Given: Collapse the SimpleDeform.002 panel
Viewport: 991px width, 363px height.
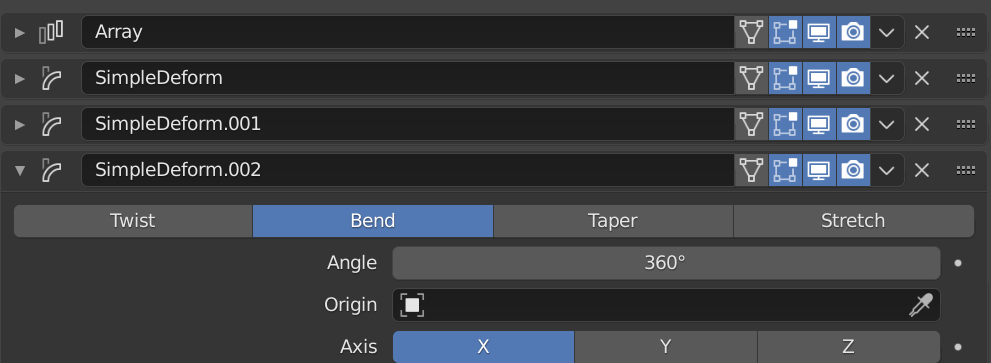Looking at the screenshot, I should [20, 170].
